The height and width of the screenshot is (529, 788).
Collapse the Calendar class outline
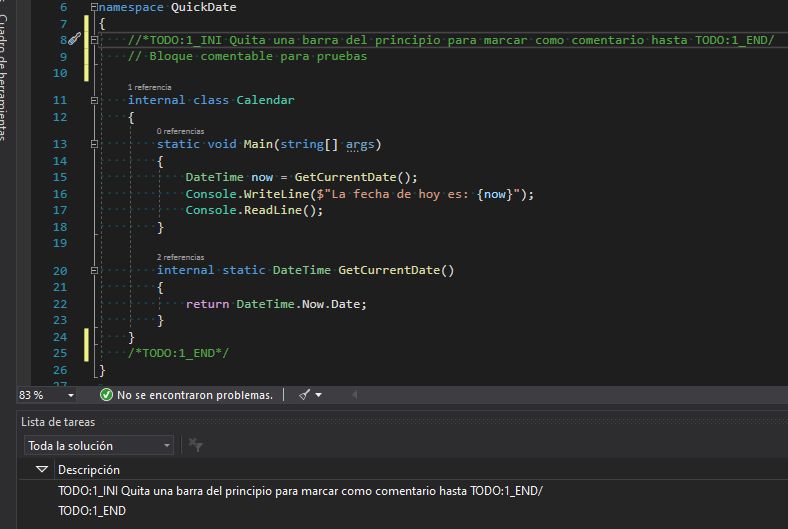(x=94, y=100)
